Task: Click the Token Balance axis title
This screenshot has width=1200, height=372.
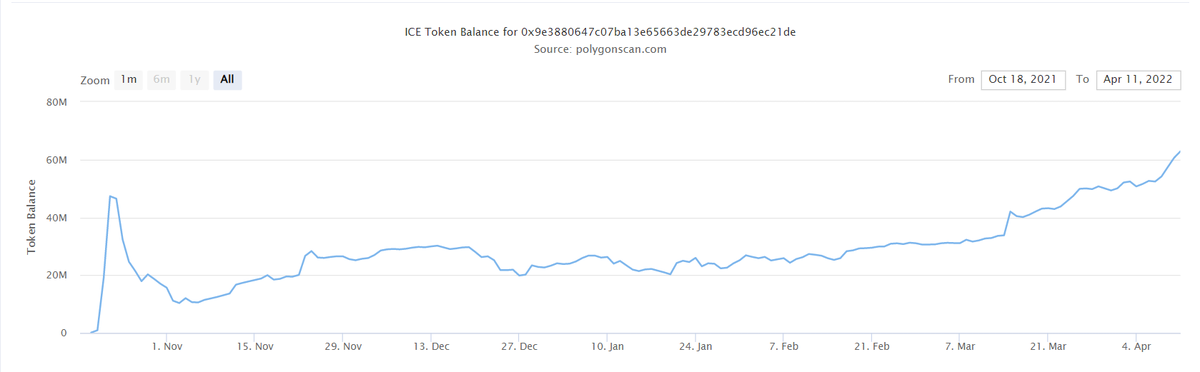Action: pos(33,218)
